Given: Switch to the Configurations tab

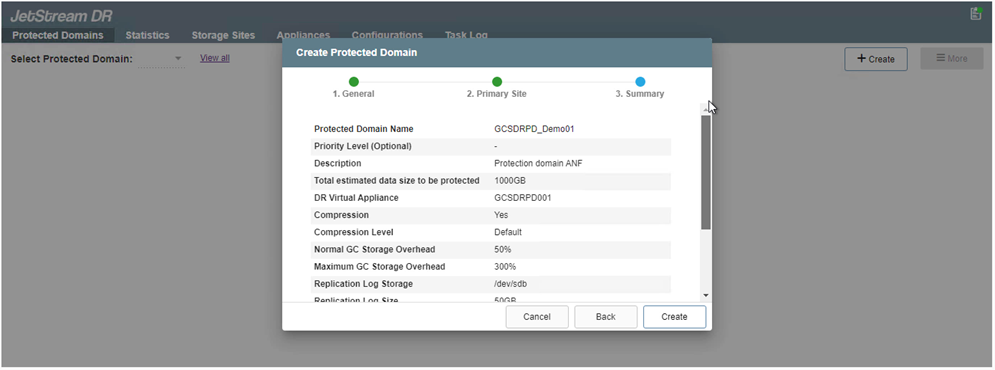Looking at the screenshot, I should pyautogui.click(x=387, y=36).
